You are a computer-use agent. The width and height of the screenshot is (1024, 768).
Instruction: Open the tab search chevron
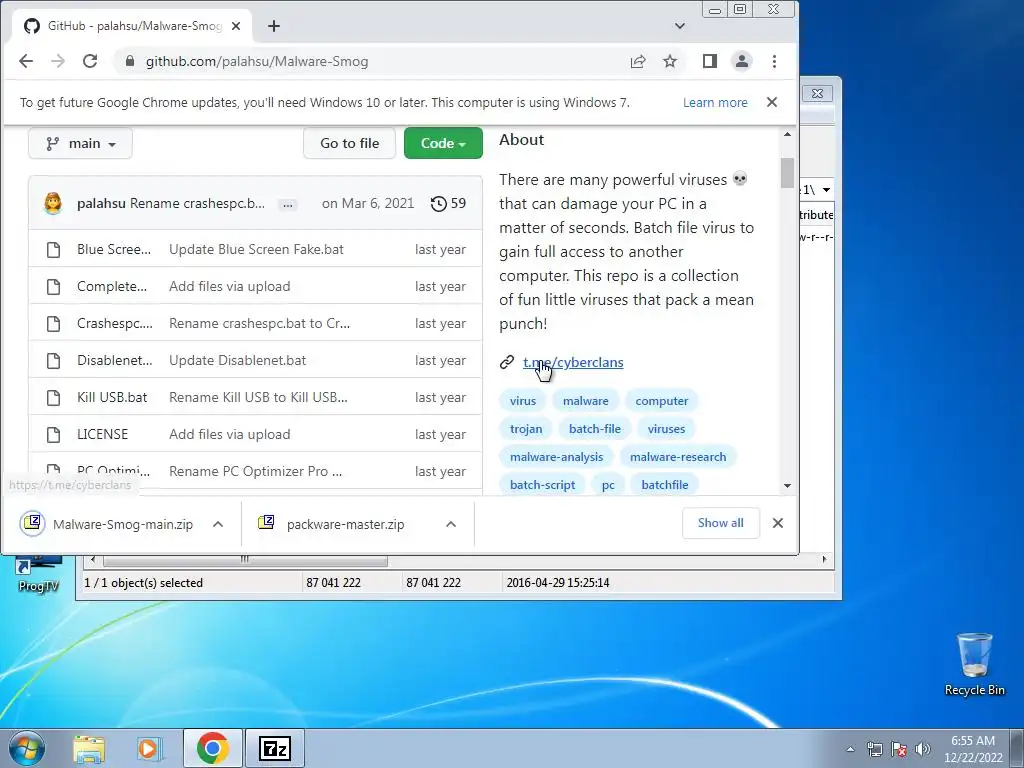[x=680, y=26]
